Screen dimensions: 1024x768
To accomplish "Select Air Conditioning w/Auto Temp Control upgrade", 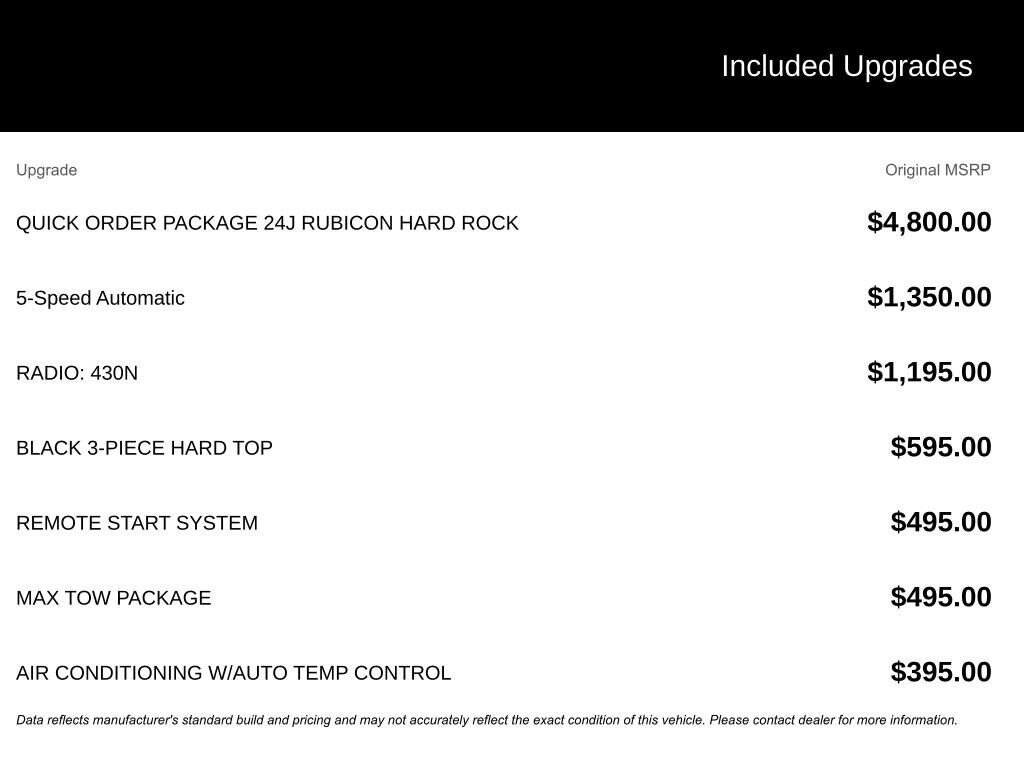I will tap(233, 673).
